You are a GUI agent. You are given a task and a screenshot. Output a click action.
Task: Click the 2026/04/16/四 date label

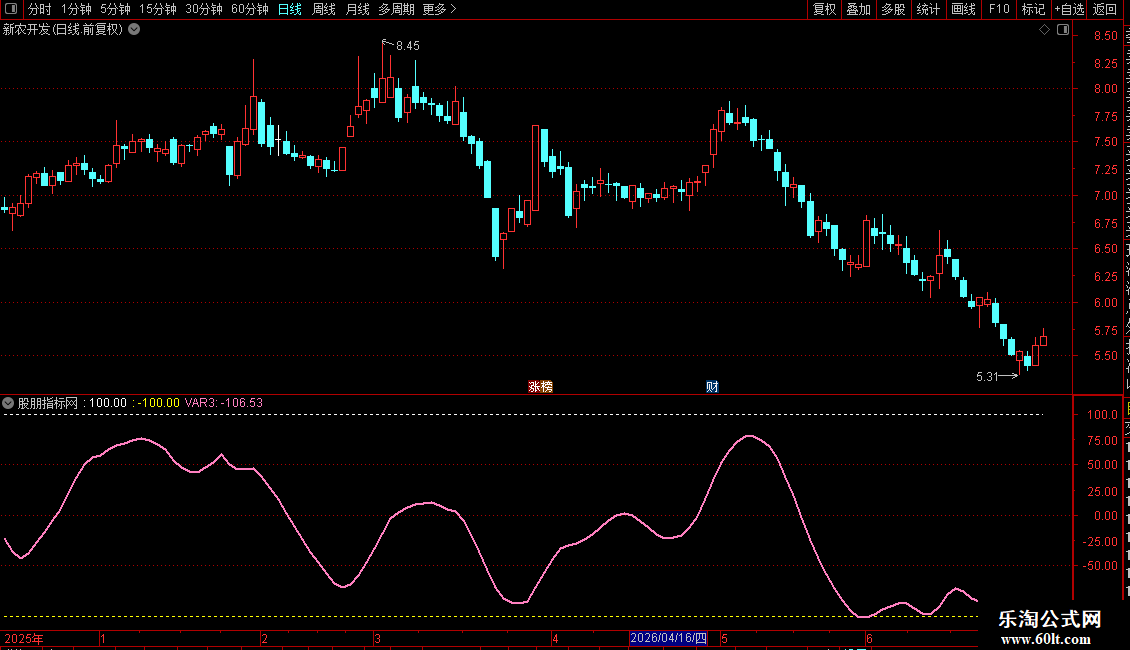[668, 638]
